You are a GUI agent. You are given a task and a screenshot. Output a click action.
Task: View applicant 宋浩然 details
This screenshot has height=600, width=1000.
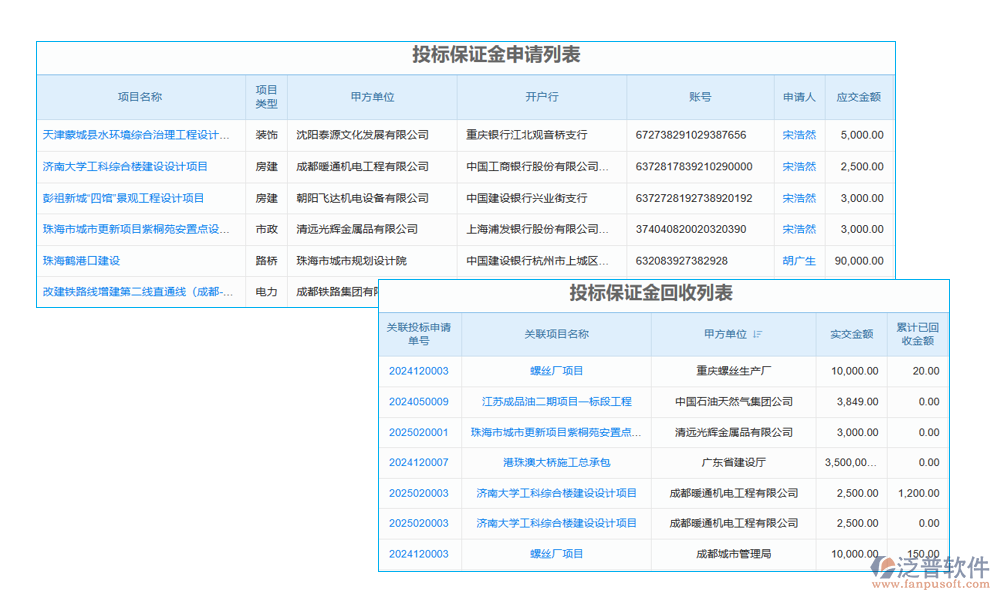coord(799,135)
